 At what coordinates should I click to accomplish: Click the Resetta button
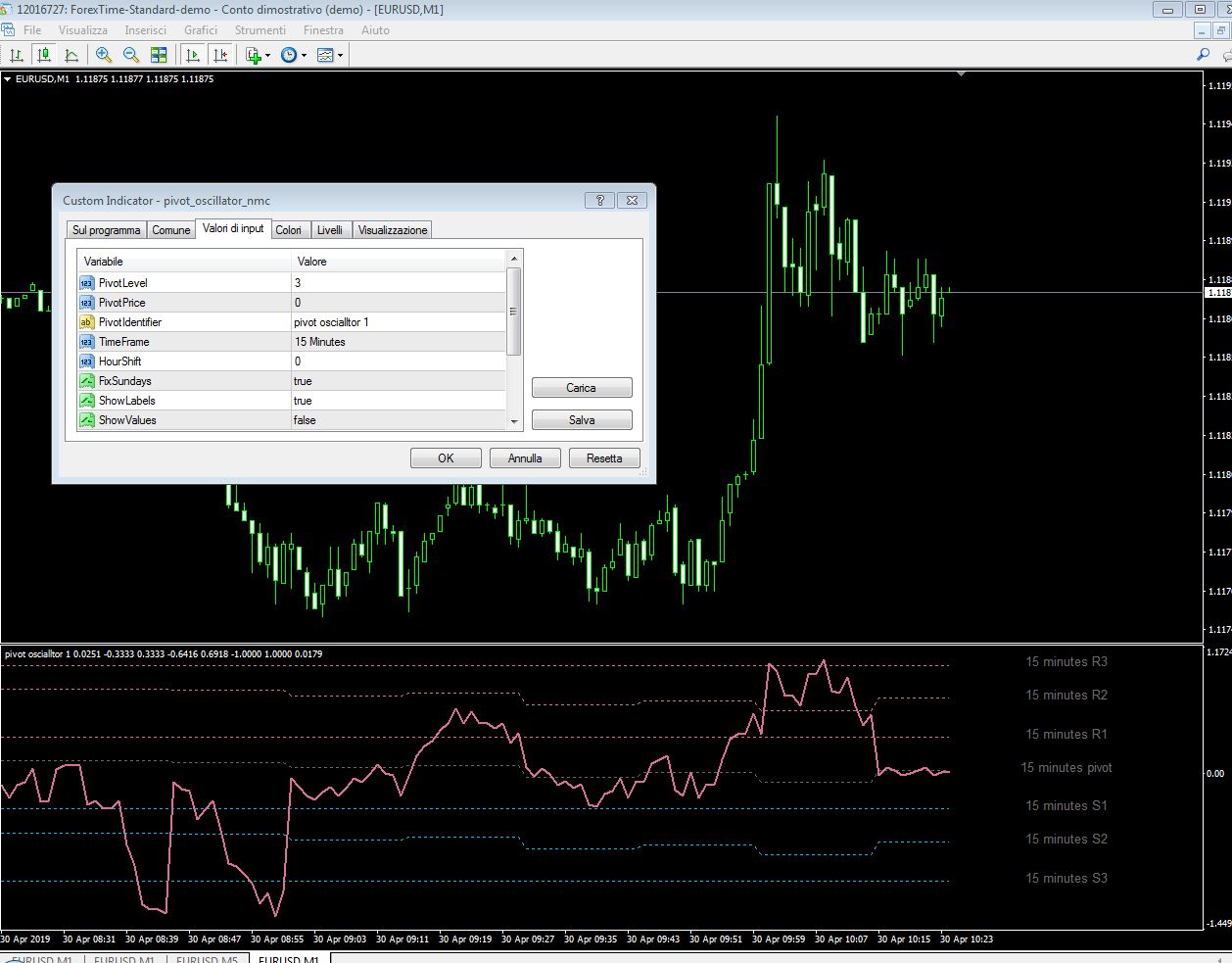click(x=604, y=458)
